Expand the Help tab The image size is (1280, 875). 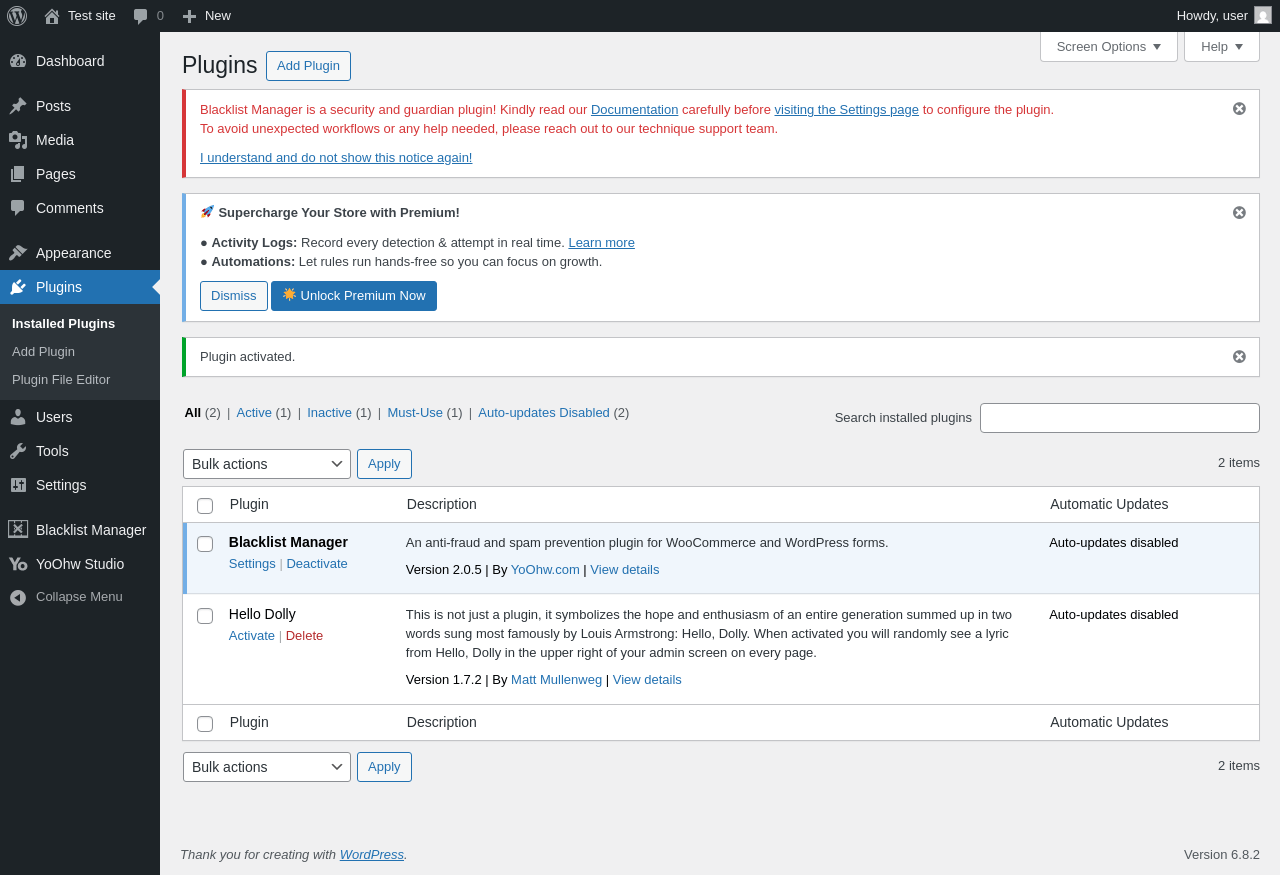pos(1222,46)
